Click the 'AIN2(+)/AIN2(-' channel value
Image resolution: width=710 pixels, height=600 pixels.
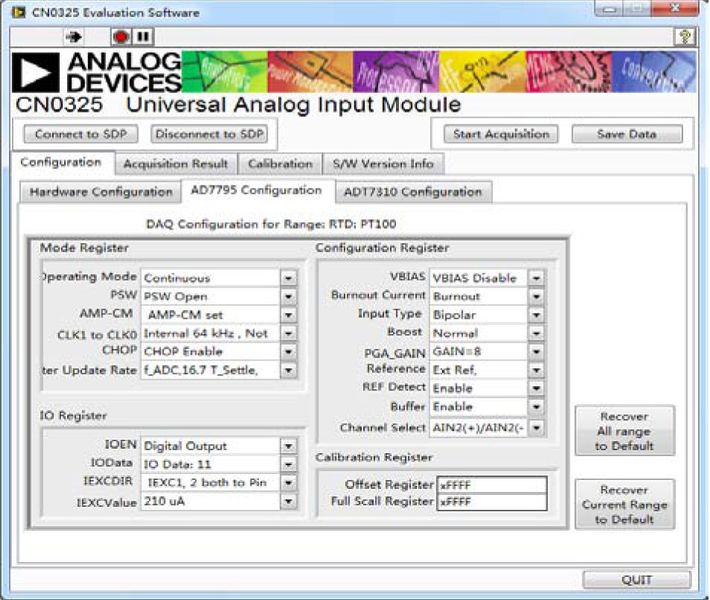click(x=479, y=427)
